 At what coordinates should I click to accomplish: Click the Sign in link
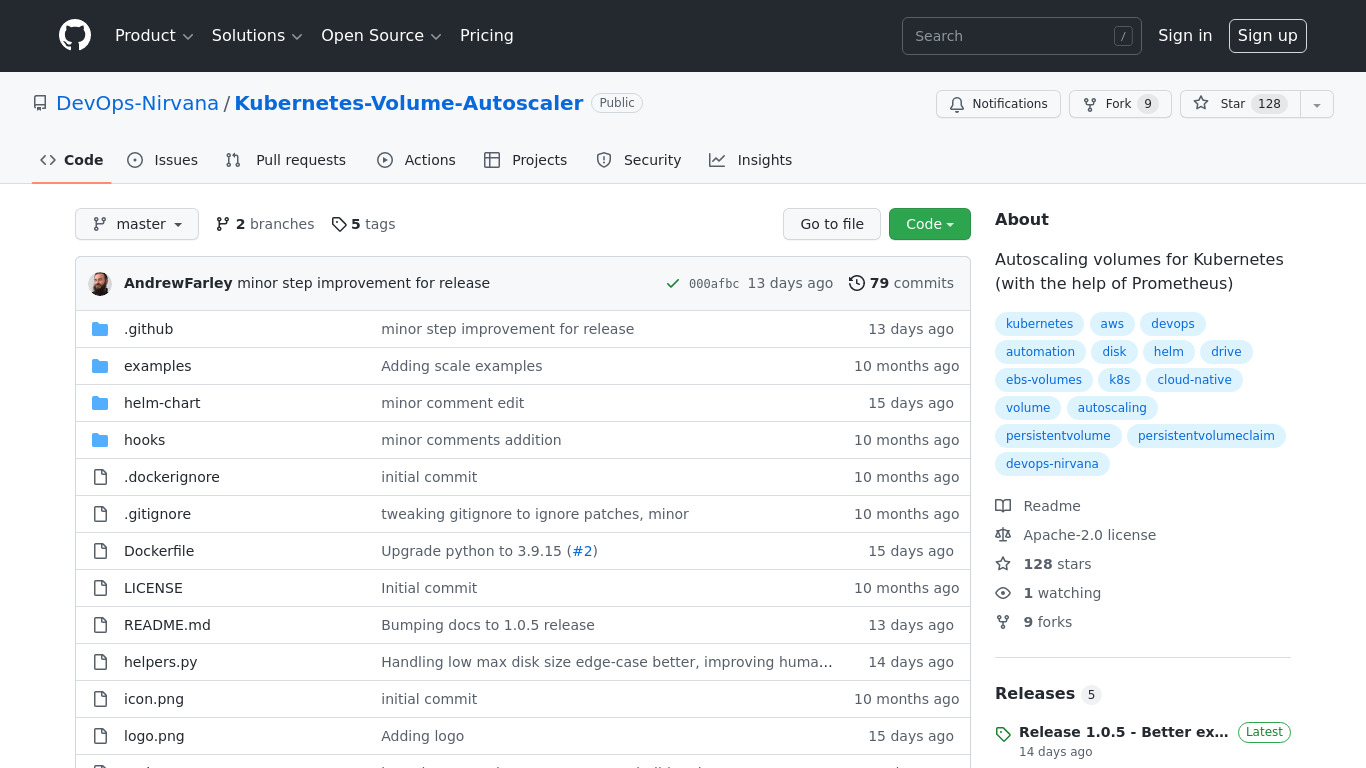click(1185, 36)
